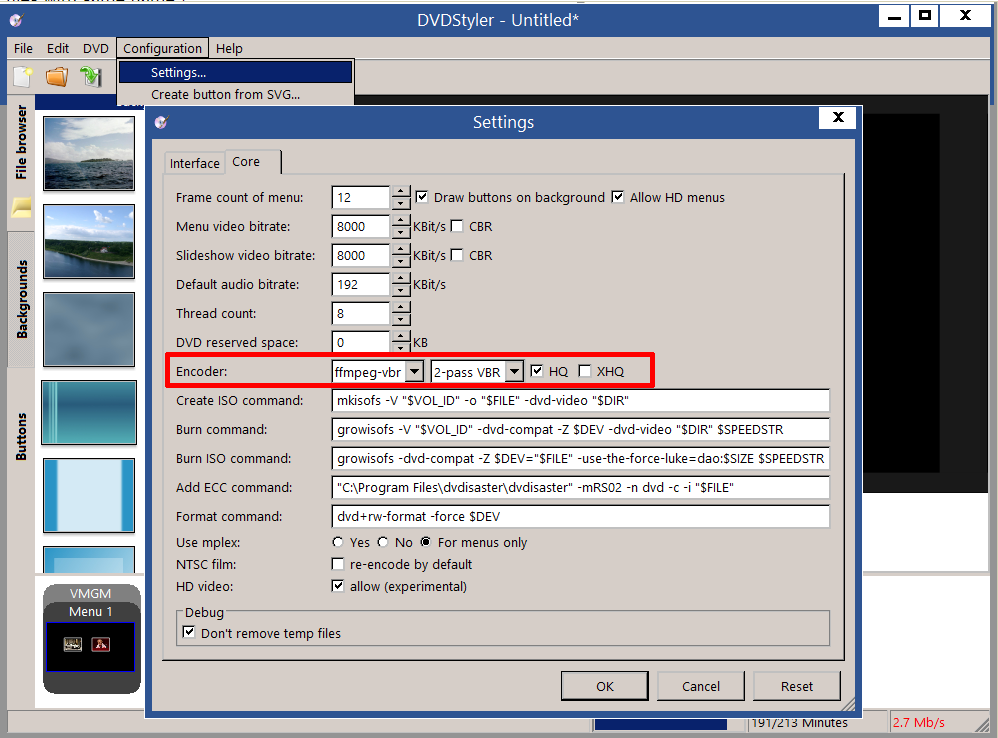Select the light blue side-bars background thumbnail

89,495
